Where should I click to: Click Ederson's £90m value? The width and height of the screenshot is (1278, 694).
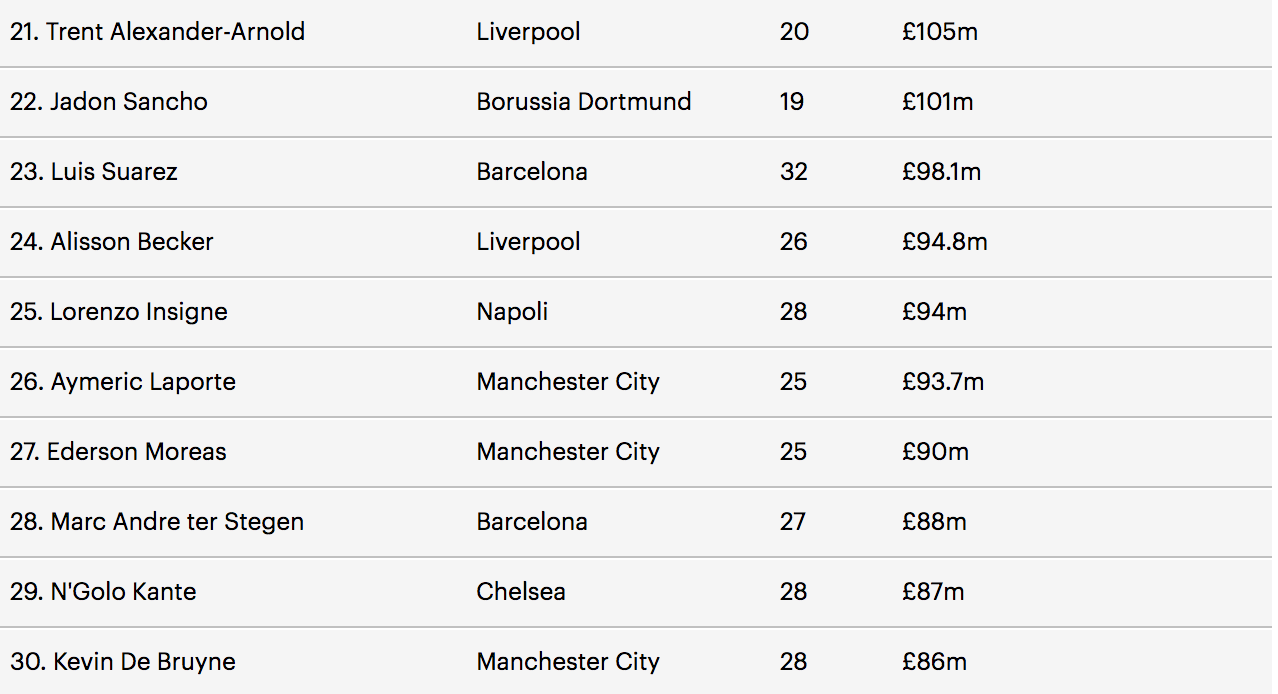[x=935, y=452]
